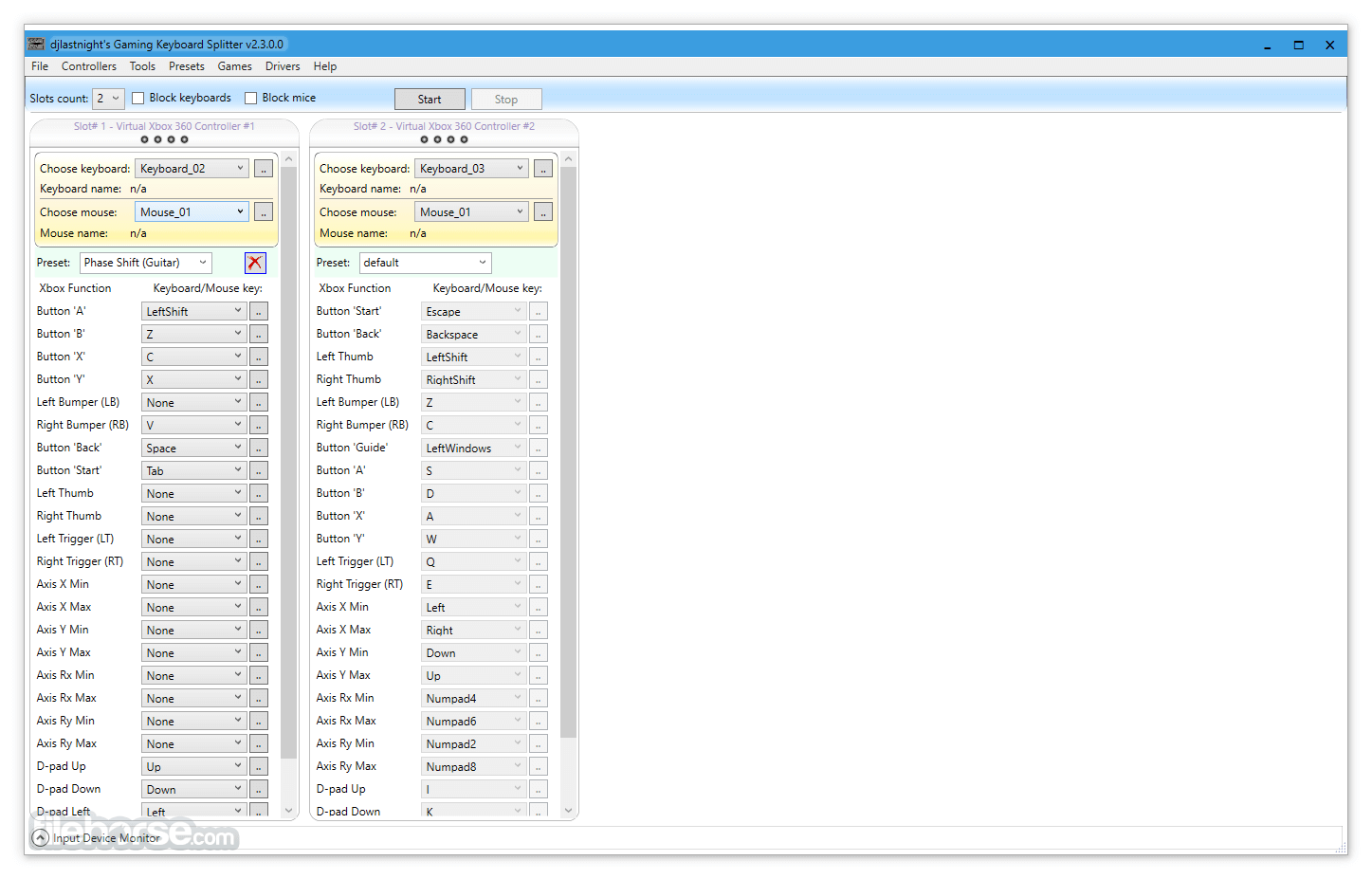1372x879 pixels.
Task: Click '..' button for Slot 1 Right Thumb
Action: tap(259, 516)
